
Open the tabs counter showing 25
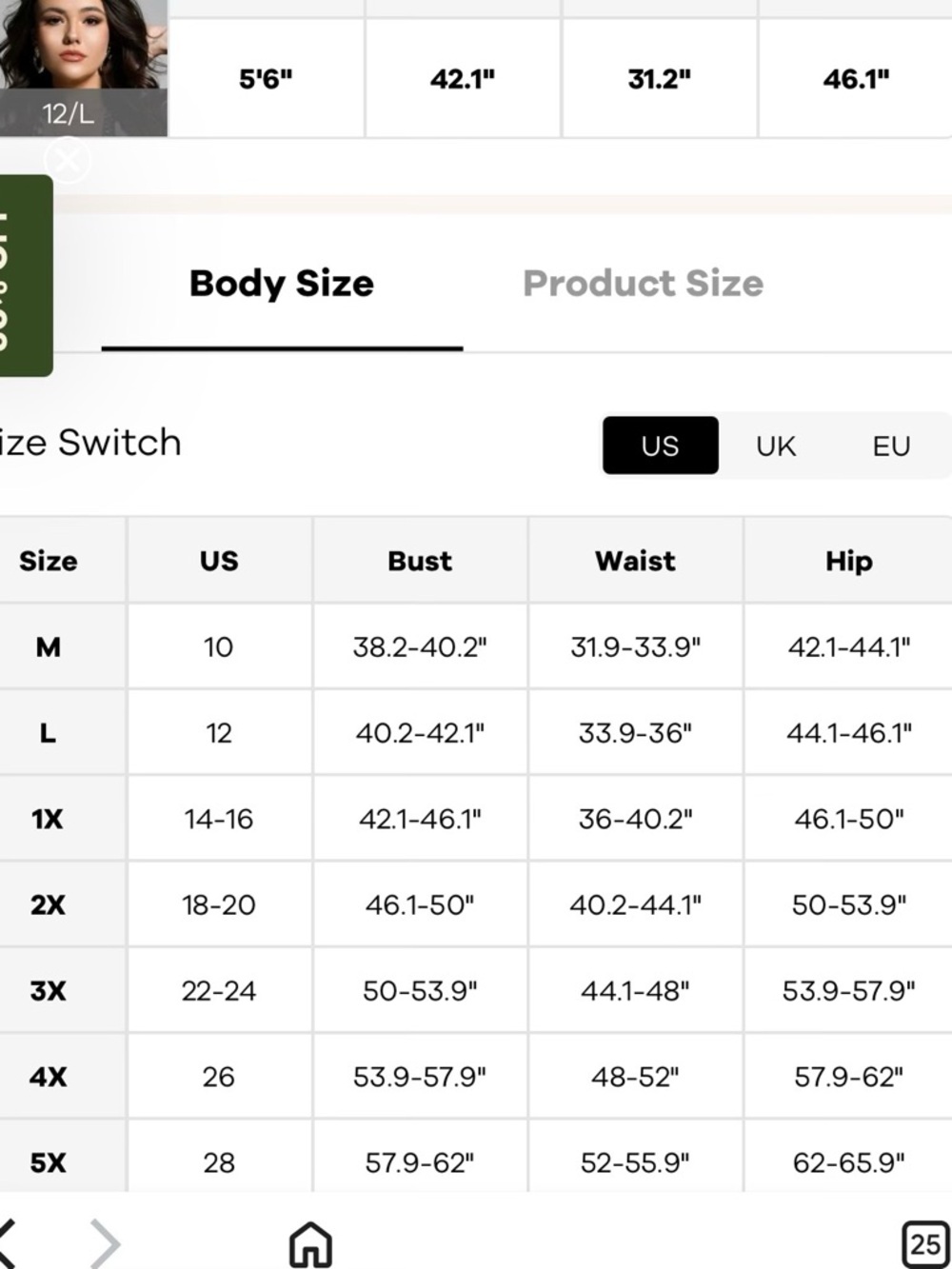(x=924, y=1243)
